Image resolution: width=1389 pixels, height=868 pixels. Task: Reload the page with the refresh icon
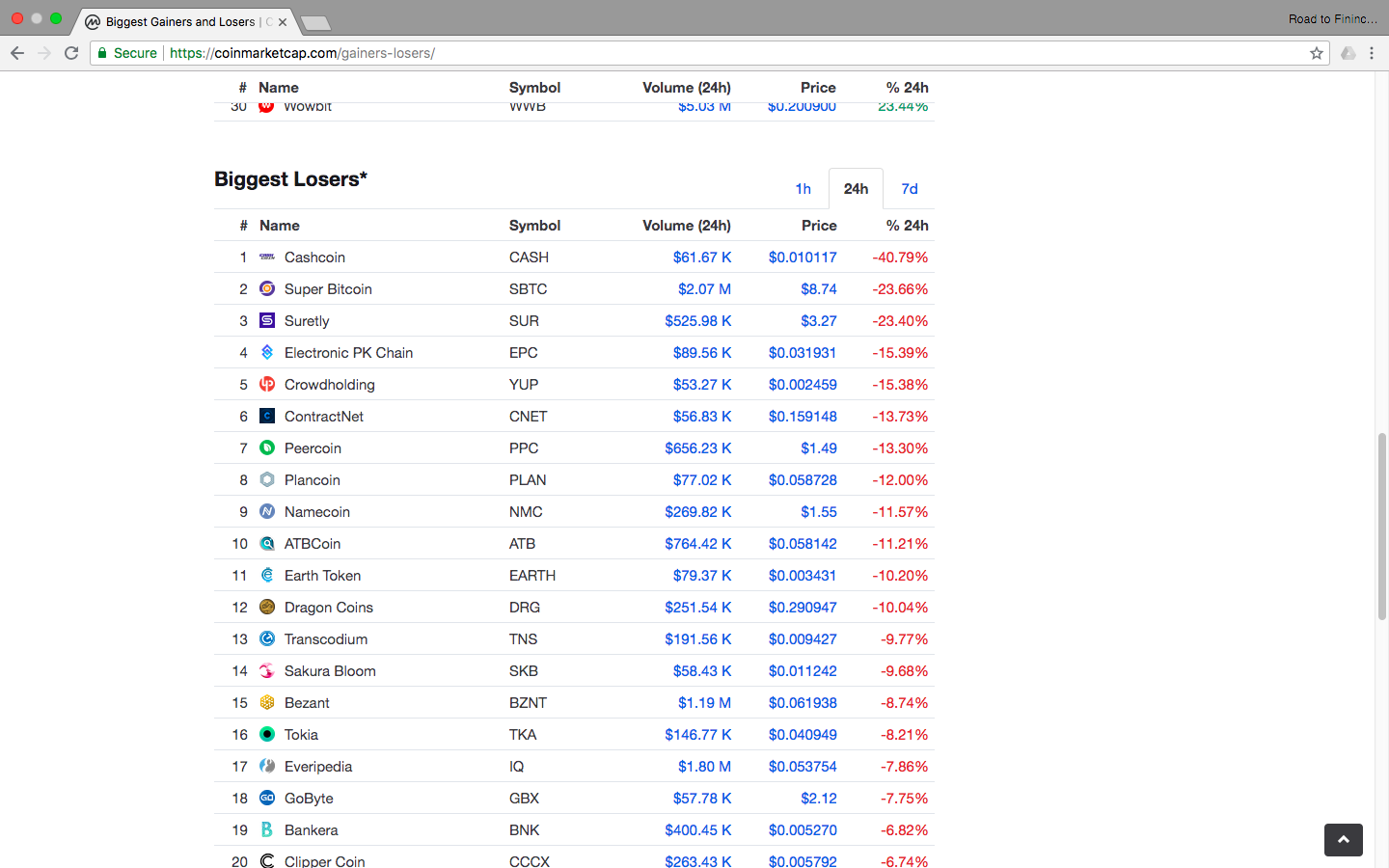tap(71, 53)
